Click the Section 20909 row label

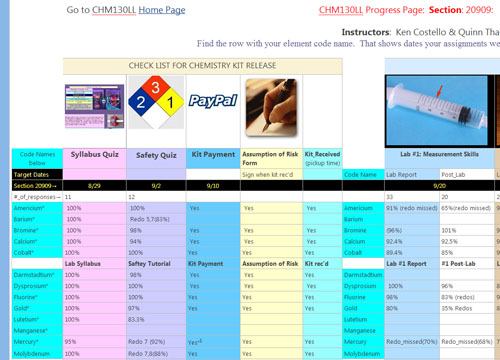(37, 186)
